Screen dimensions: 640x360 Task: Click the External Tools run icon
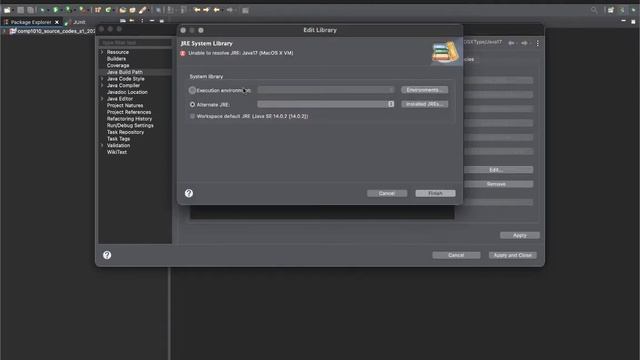click(x=82, y=10)
